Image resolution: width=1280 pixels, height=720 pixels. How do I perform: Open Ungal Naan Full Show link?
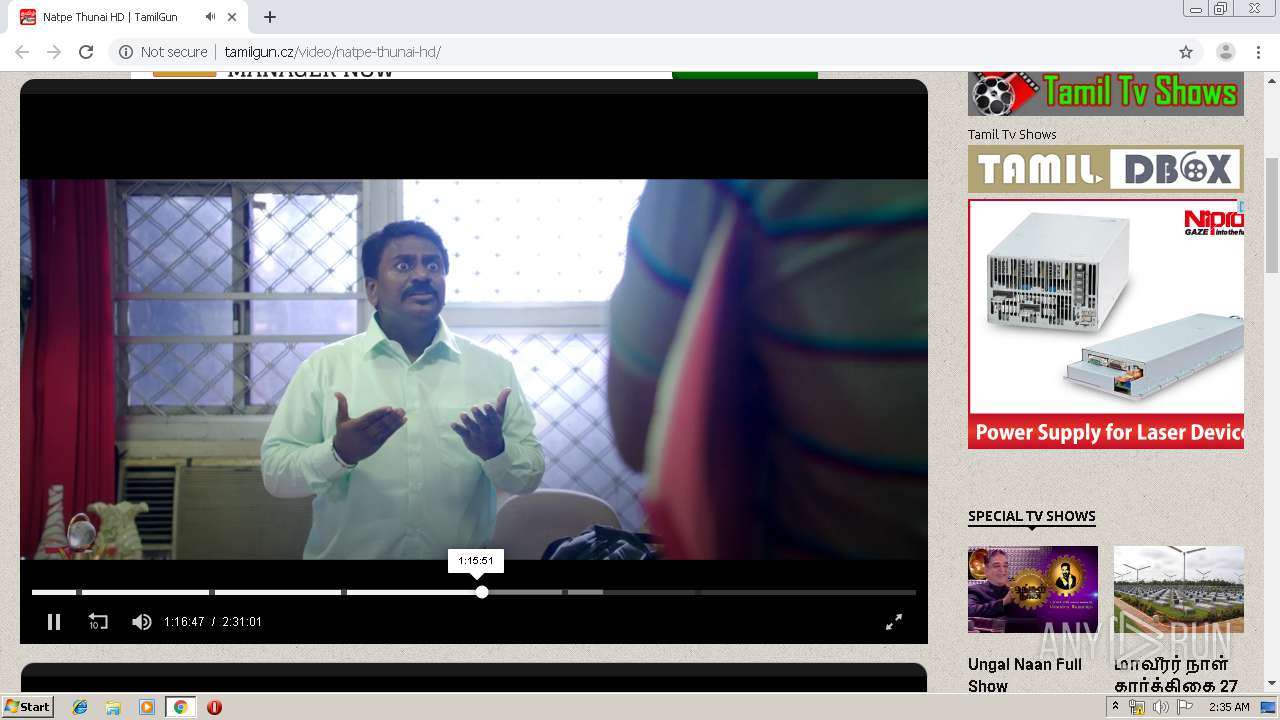coord(1025,675)
